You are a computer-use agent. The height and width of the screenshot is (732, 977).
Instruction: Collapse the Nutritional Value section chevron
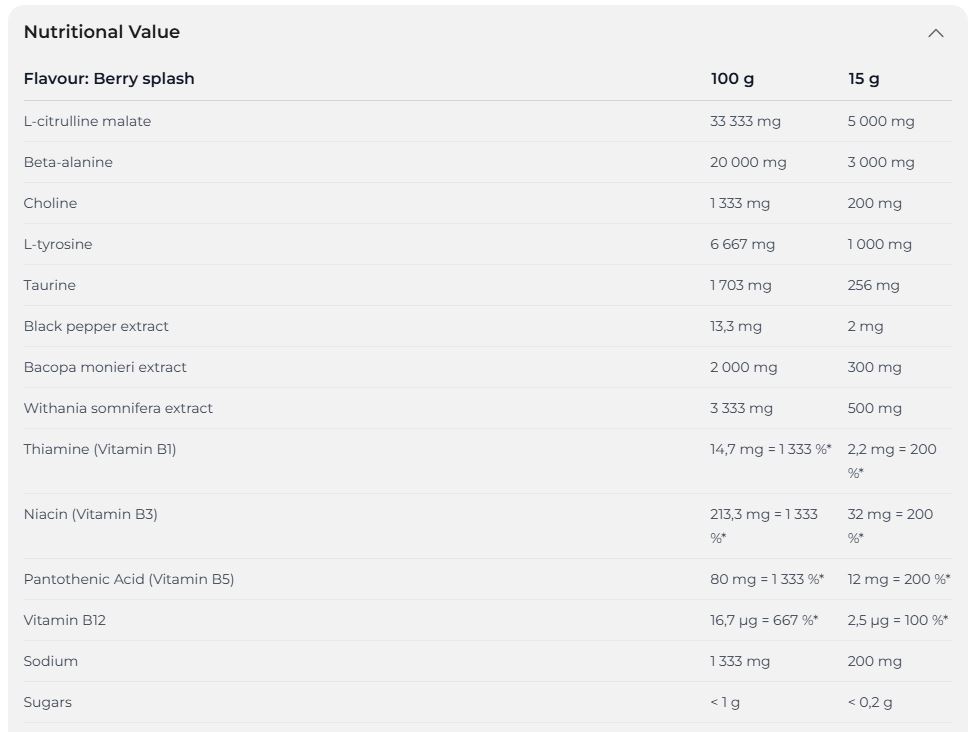pos(935,33)
